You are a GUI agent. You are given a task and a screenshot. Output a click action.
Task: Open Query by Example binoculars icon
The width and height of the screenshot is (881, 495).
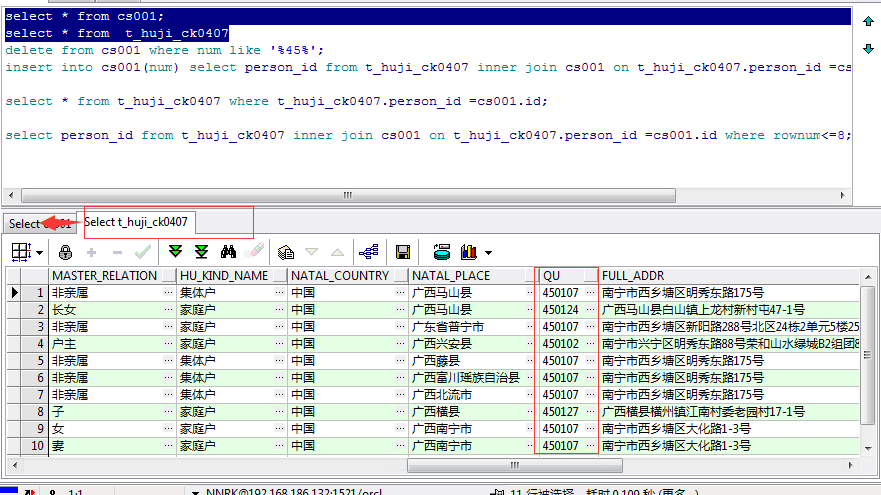coord(228,252)
